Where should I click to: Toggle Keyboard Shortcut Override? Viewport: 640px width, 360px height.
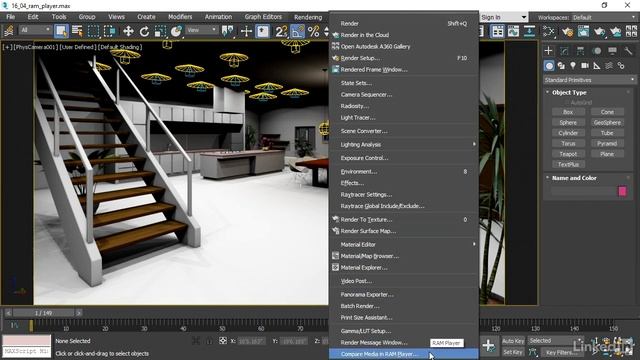(262, 31)
